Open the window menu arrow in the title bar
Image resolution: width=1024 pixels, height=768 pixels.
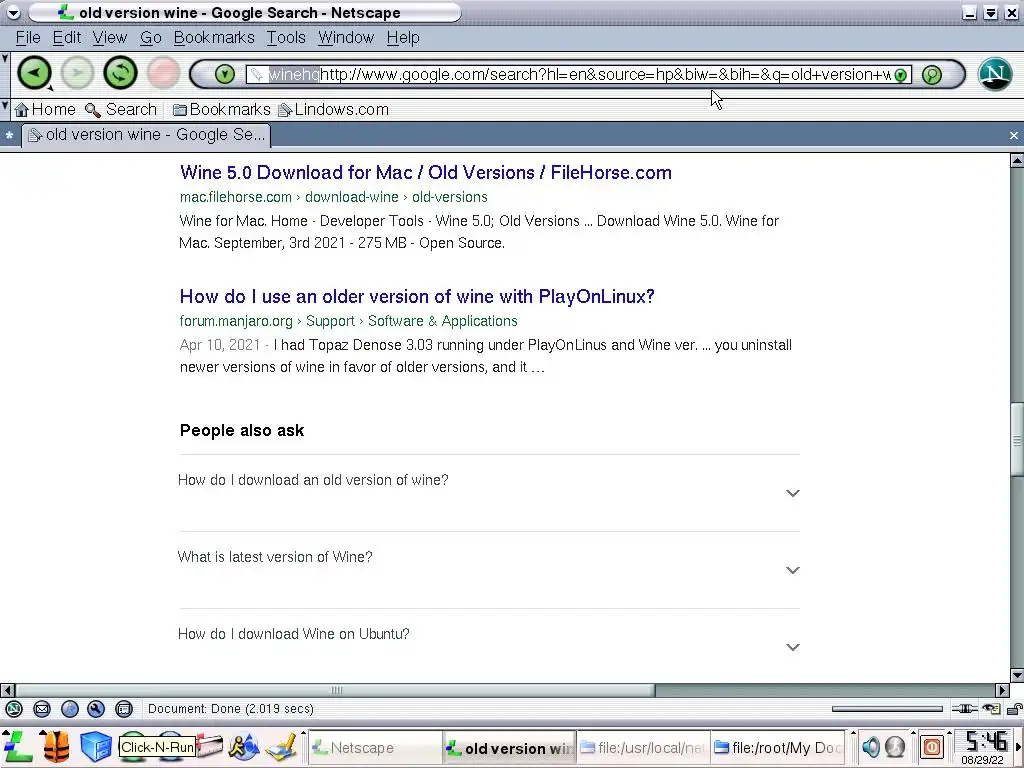tap(13, 12)
